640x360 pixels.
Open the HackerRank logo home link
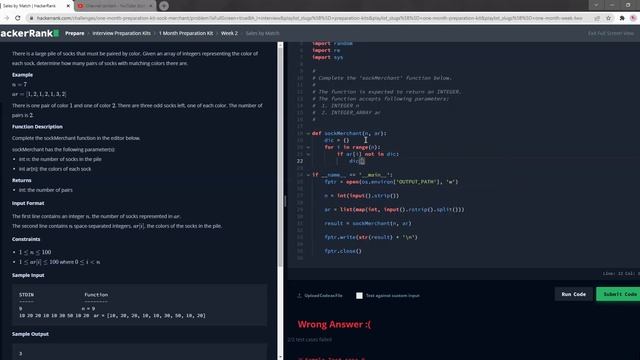(29, 33)
